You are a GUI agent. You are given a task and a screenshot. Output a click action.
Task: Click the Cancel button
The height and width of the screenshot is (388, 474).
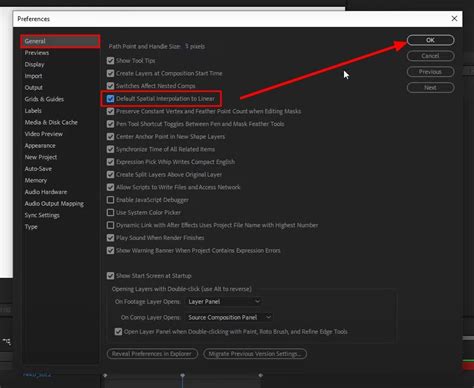[x=430, y=56]
